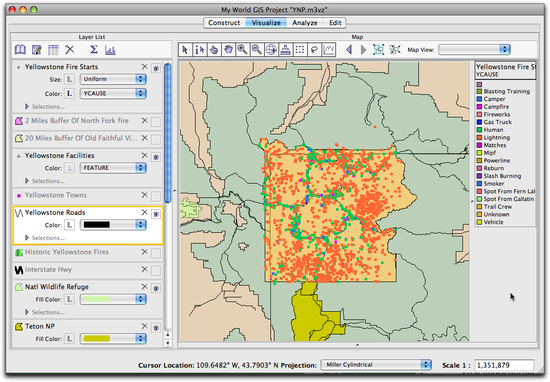This screenshot has height=382, width=550.
Task: Switch to the Visualize tab
Action: pyautogui.click(x=266, y=22)
